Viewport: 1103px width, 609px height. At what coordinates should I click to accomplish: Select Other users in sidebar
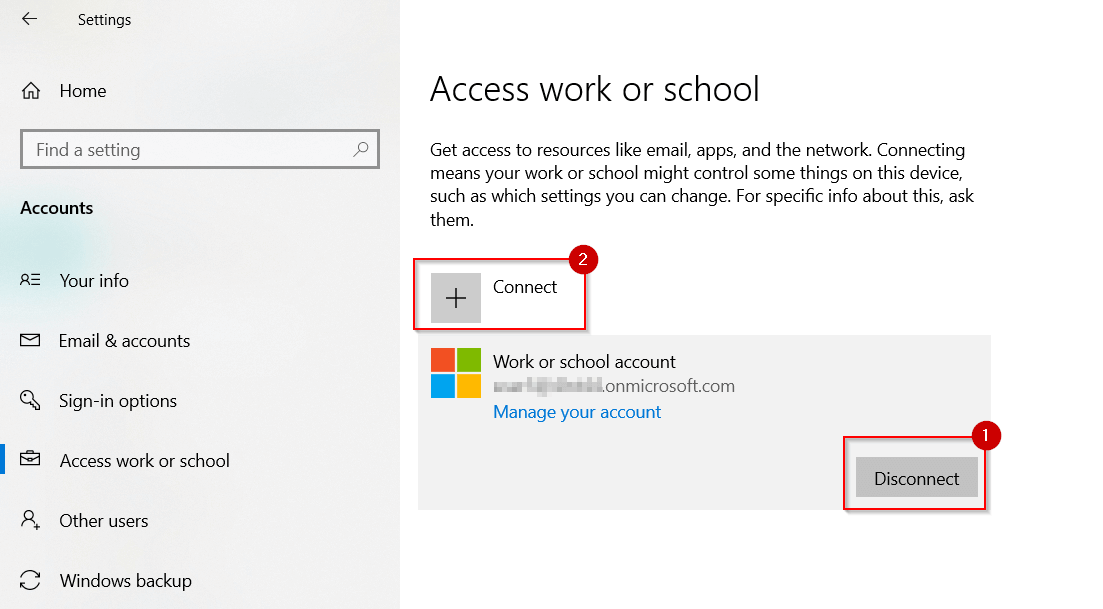[104, 521]
